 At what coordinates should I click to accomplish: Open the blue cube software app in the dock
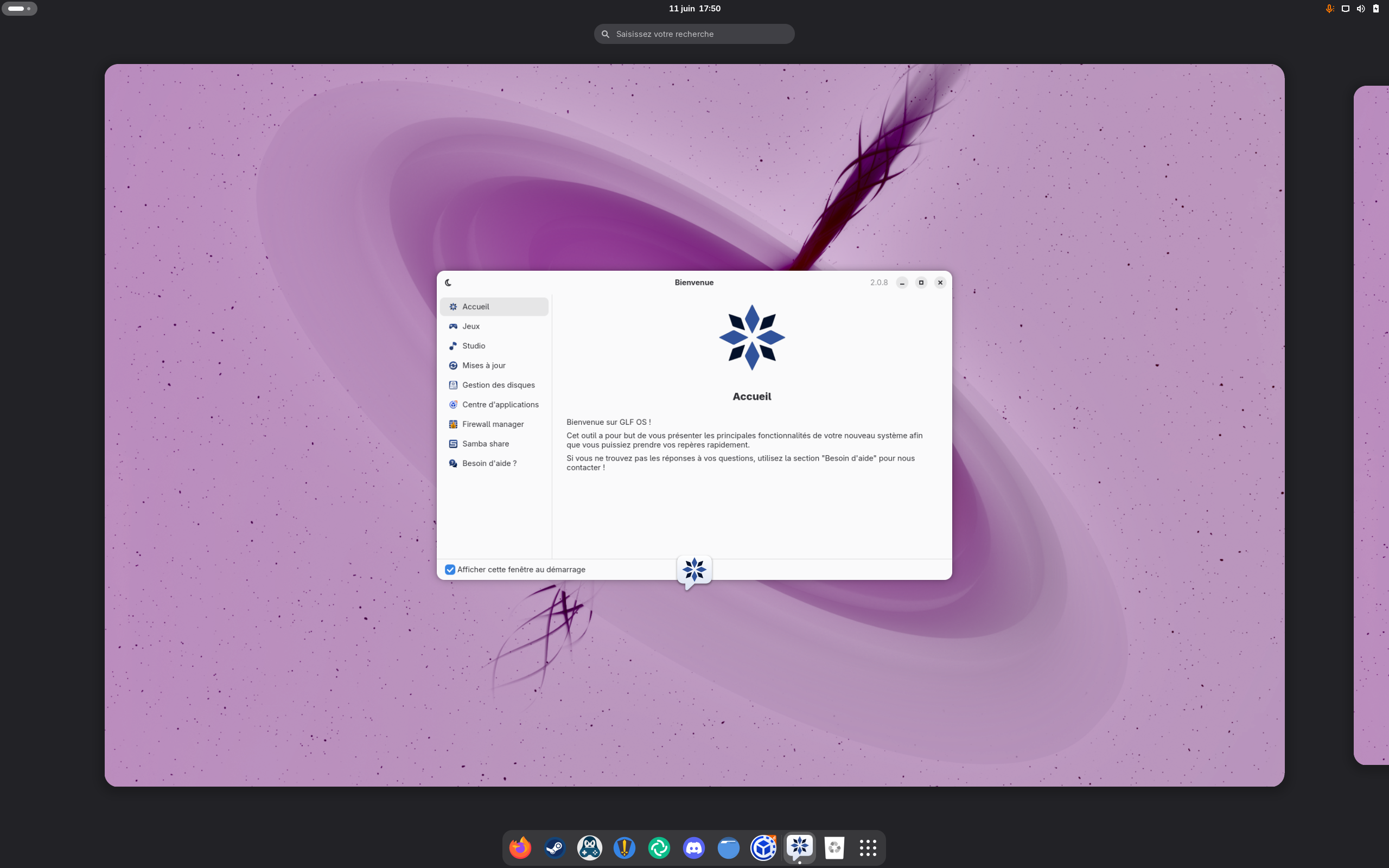coord(763,847)
